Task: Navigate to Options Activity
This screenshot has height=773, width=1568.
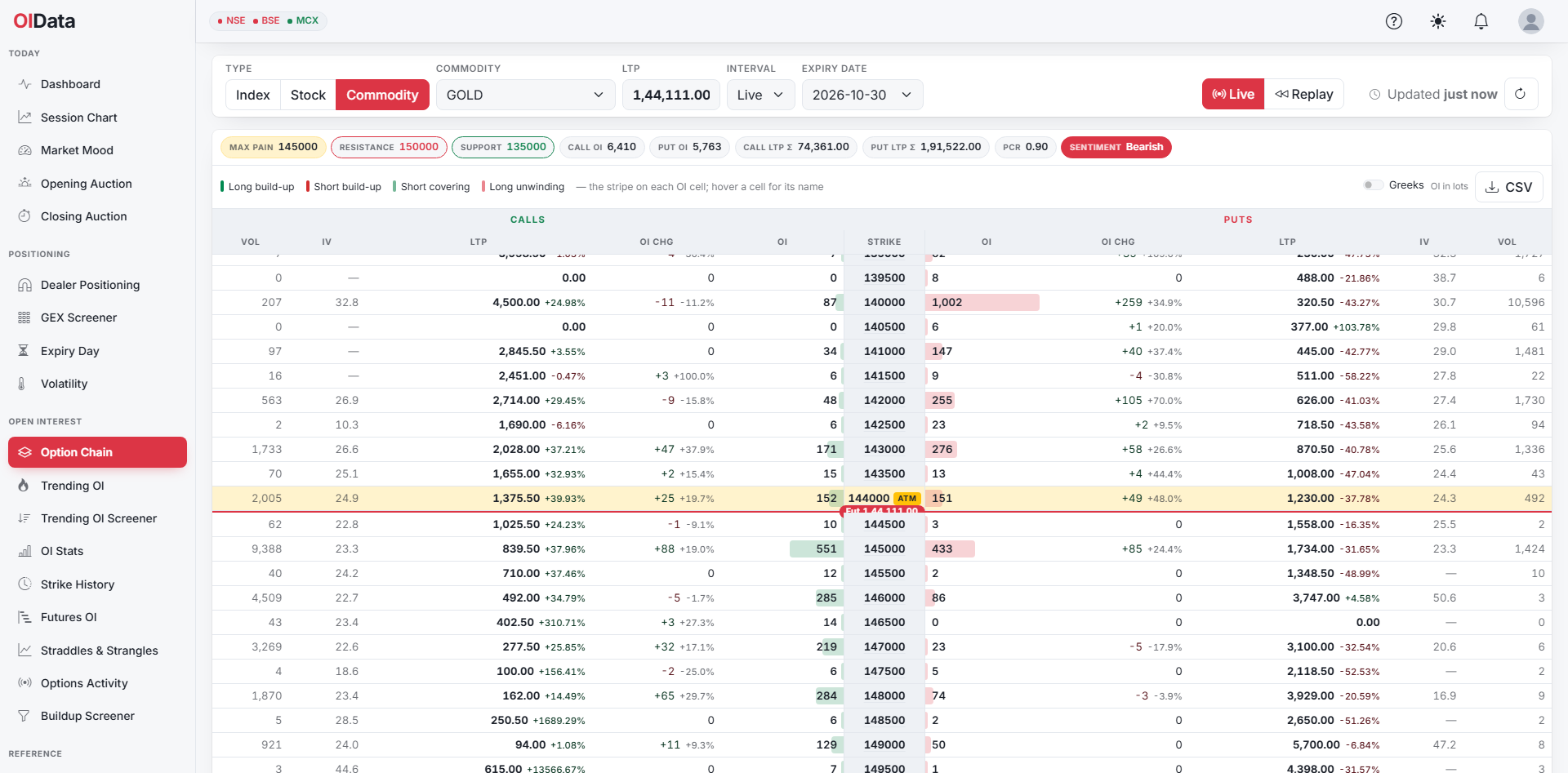Action: pos(97,683)
